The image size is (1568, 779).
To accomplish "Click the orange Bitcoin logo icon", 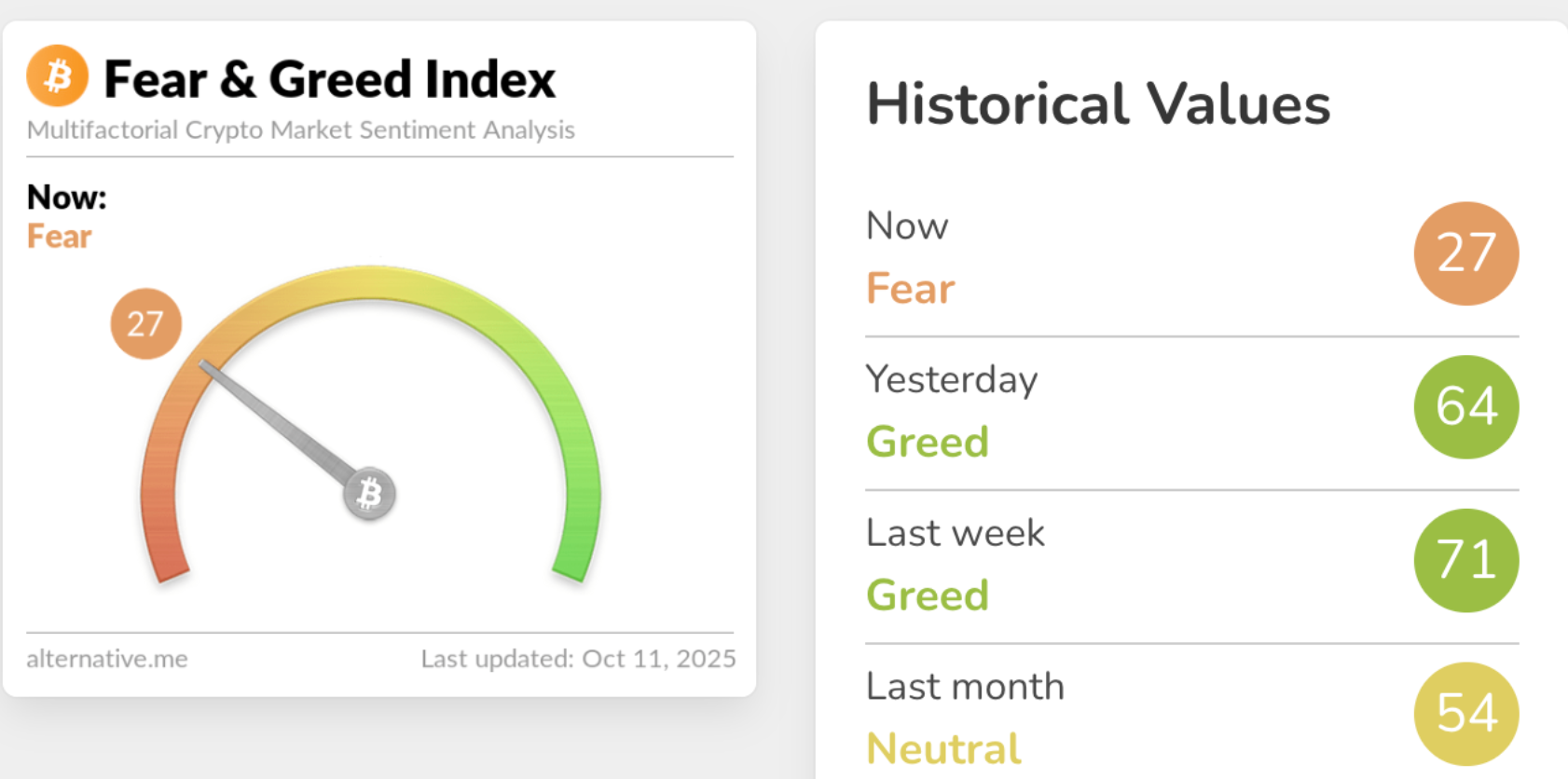I will 58,75.
